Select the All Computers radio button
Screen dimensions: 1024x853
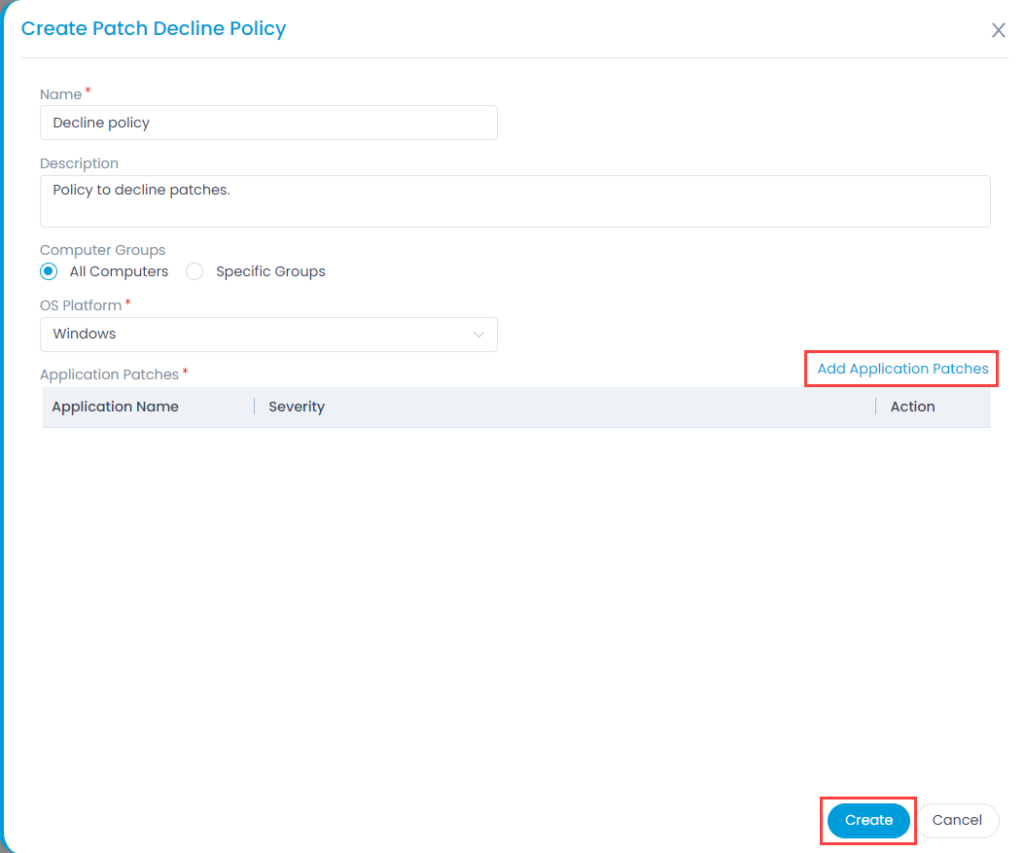point(49,271)
